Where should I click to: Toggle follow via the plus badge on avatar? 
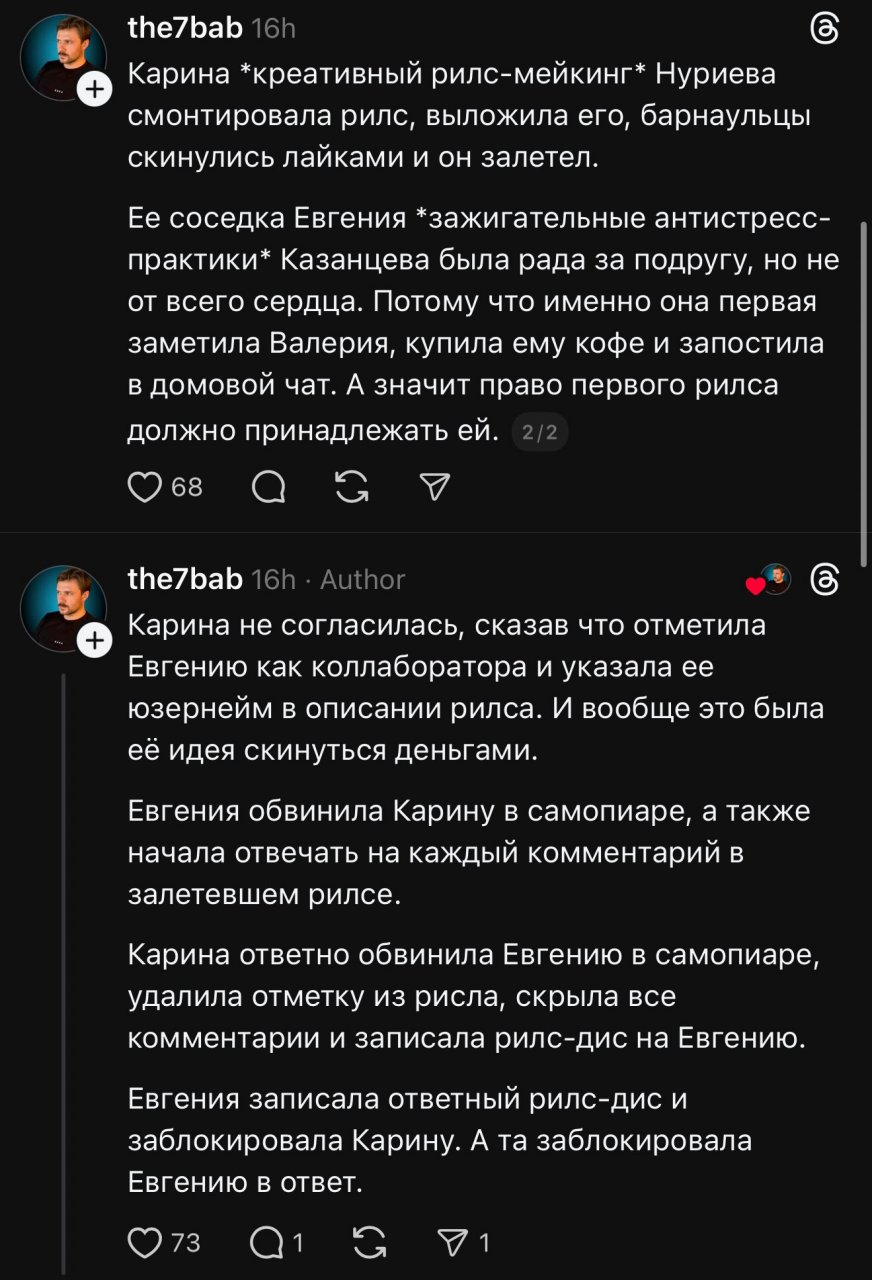click(x=96, y=90)
